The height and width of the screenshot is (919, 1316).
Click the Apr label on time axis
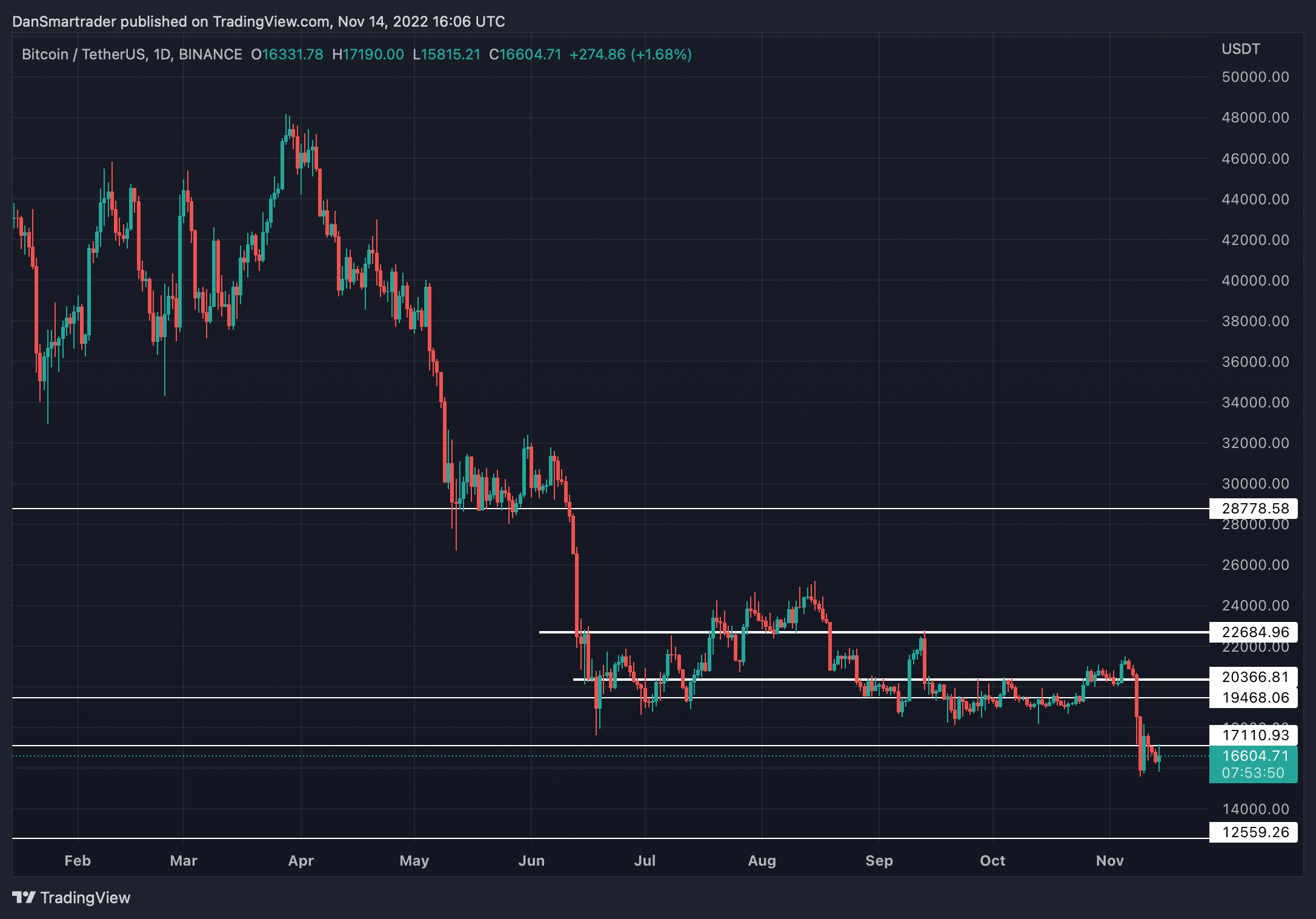point(301,861)
